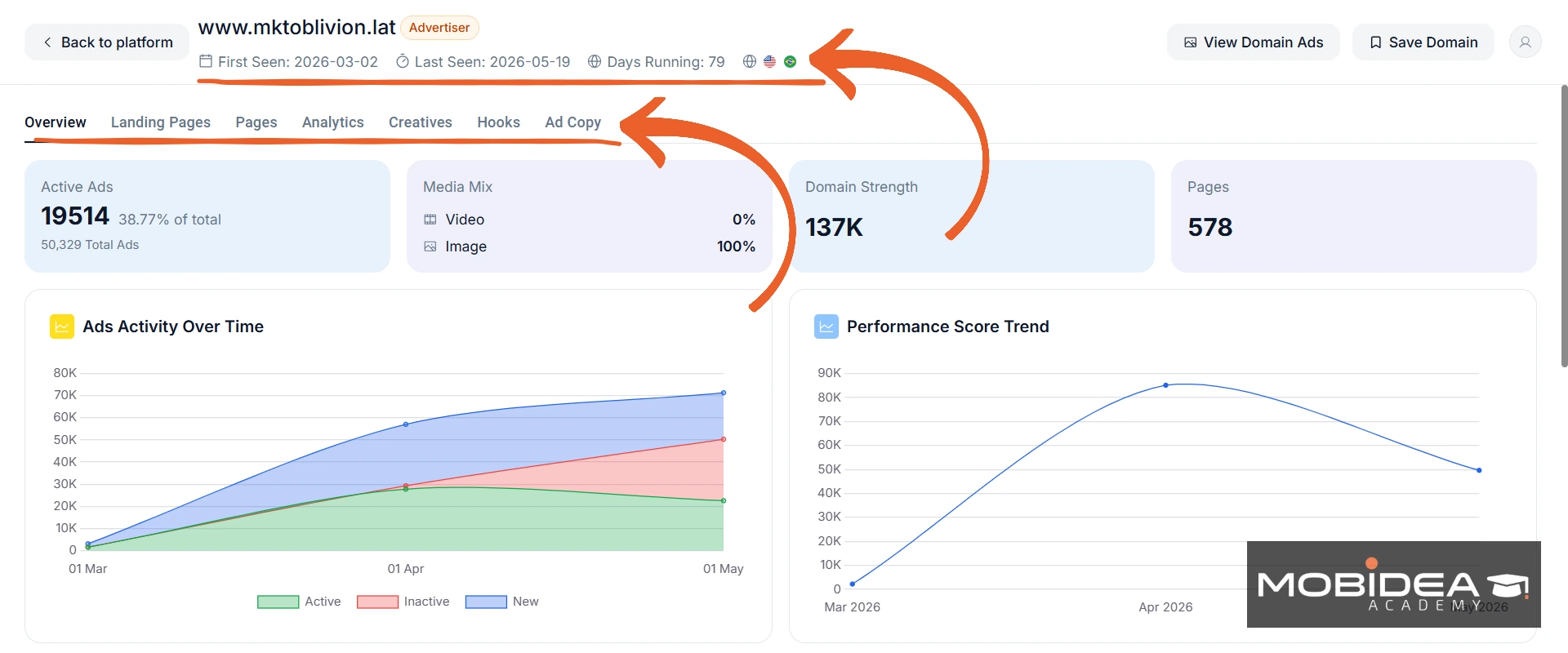The width and height of the screenshot is (1568, 653).
Task: Click the Video icon in Media Mix
Action: click(430, 220)
